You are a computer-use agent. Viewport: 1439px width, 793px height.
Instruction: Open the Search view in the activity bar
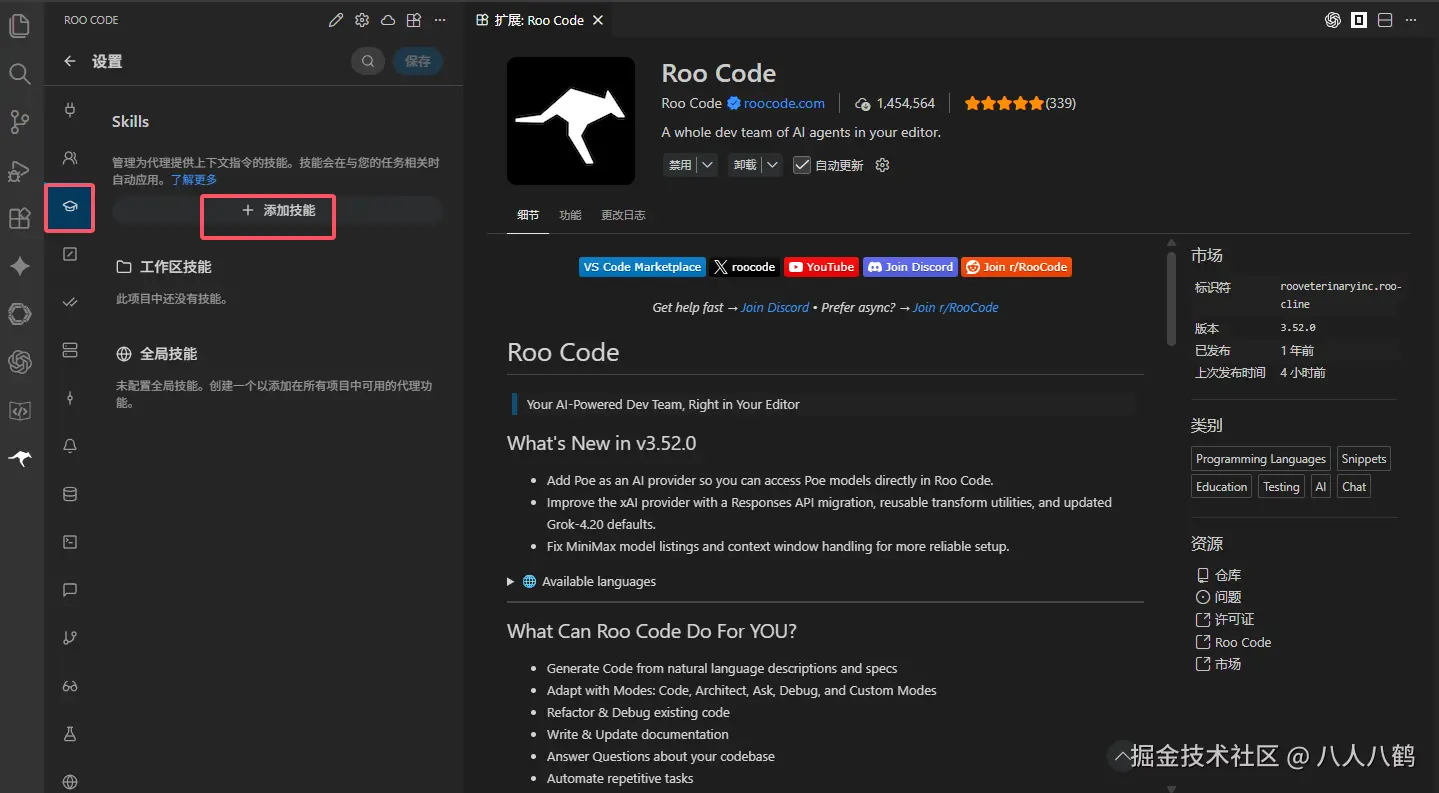(20, 74)
